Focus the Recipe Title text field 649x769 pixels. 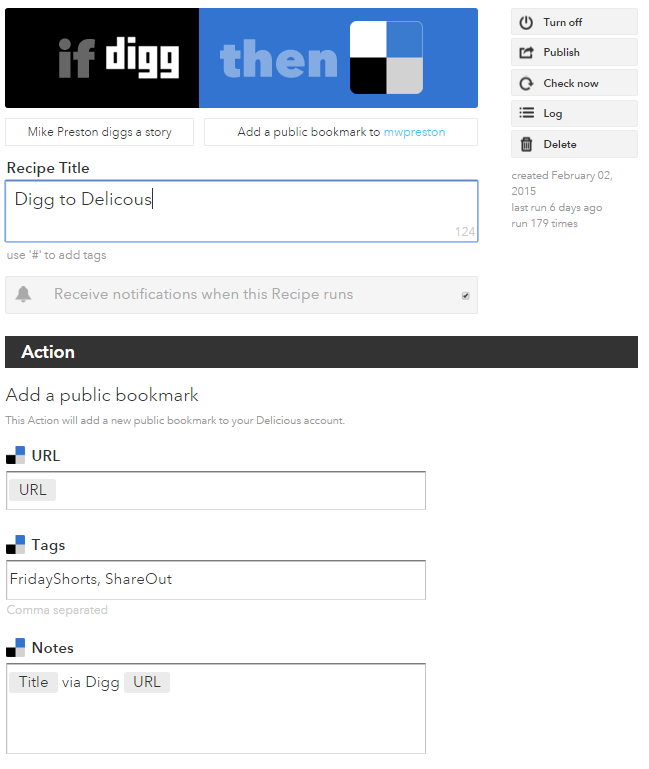coord(241,211)
